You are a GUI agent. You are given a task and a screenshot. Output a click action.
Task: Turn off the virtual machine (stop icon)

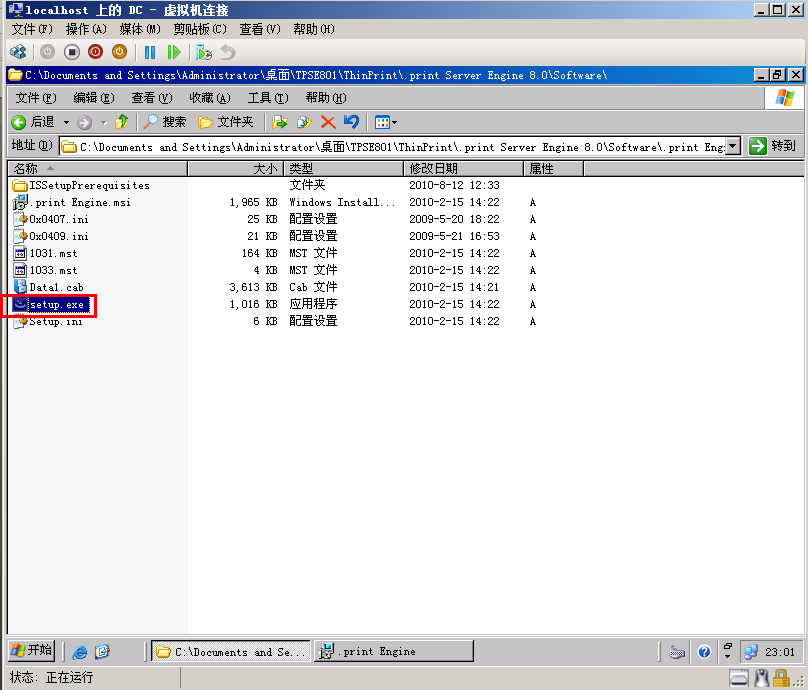72,52
